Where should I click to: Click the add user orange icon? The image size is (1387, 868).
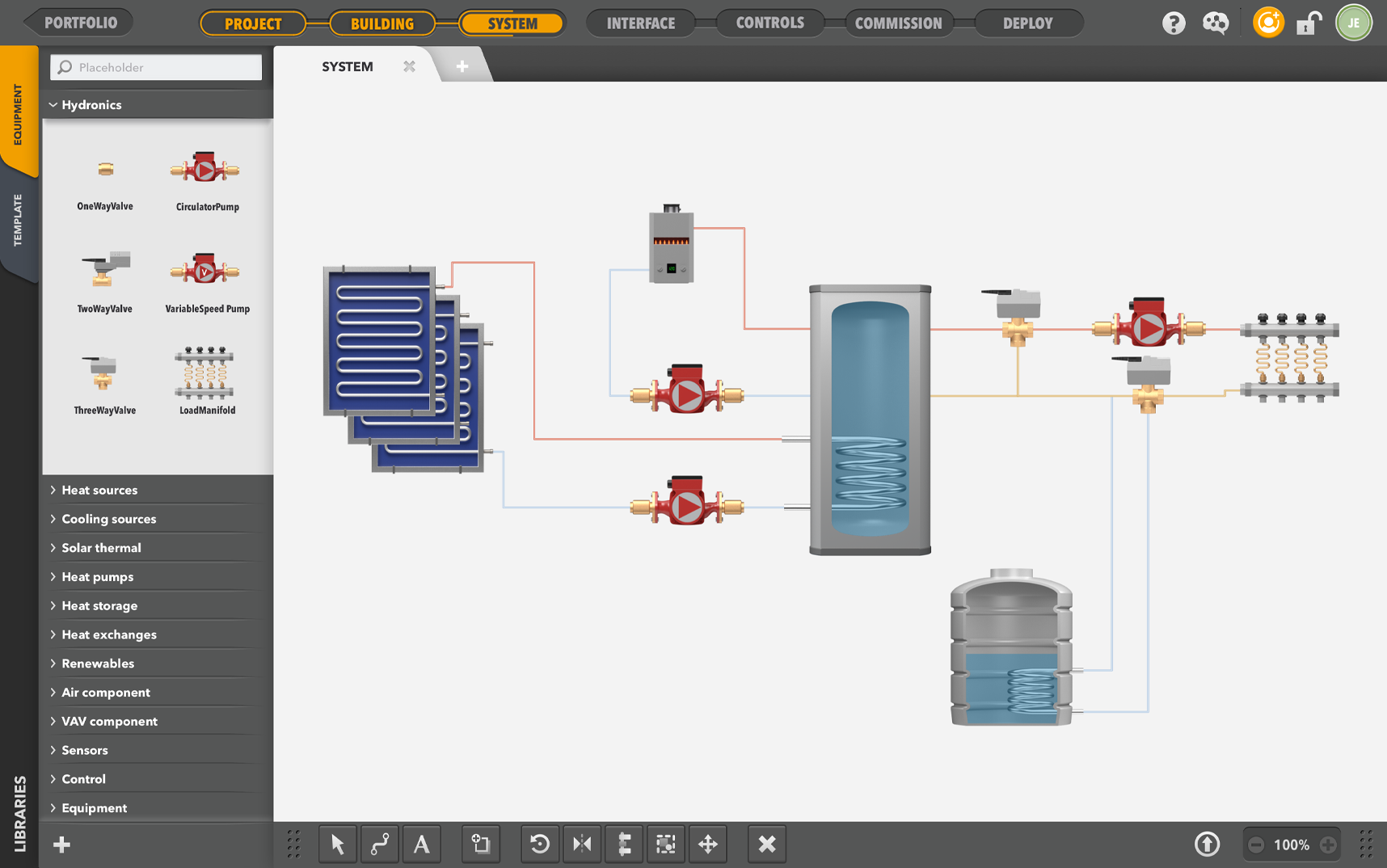(x=1267, y=23)
